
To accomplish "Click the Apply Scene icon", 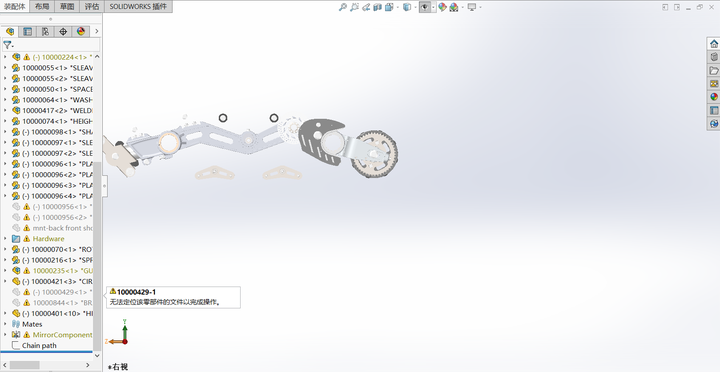I will coord(454,7).
